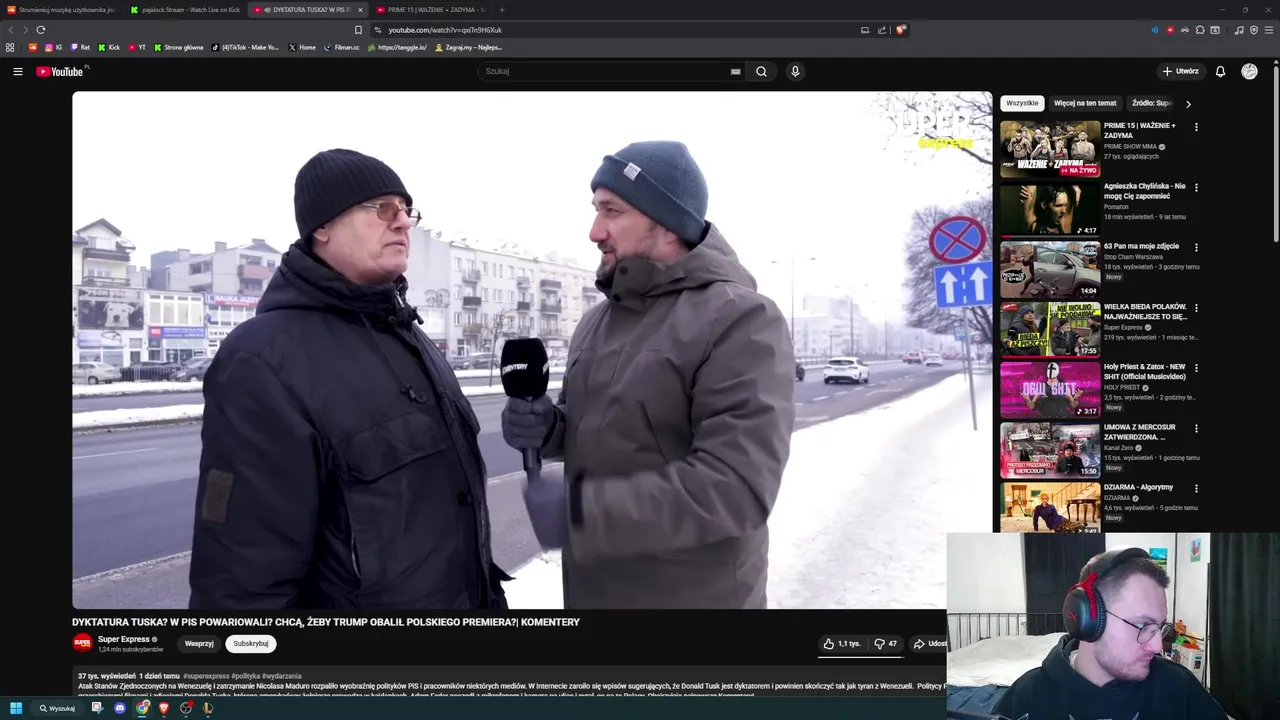The image size is (1280, 720).
Task: Open the Filman.cc bookmark
Action: (342, 47)
